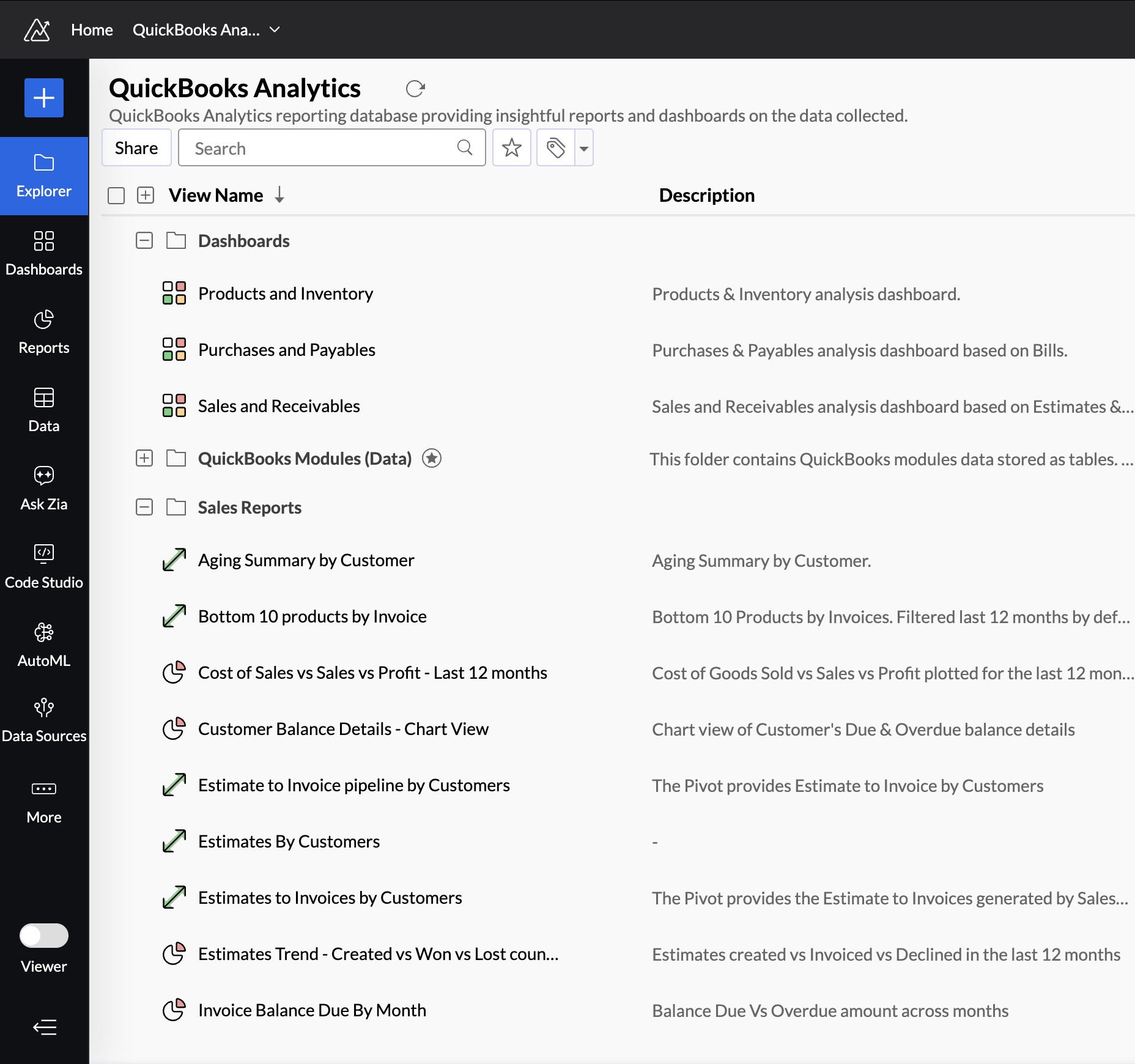1135x1064 pixels.
Task: Click the blue plus create button
Action: 44,98
